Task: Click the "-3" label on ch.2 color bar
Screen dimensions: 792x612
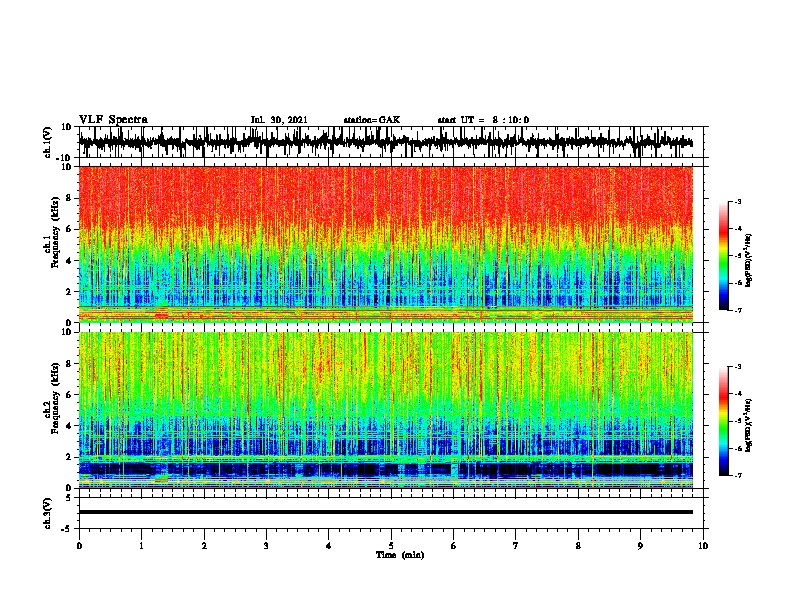Action: [x=737, y=367]
